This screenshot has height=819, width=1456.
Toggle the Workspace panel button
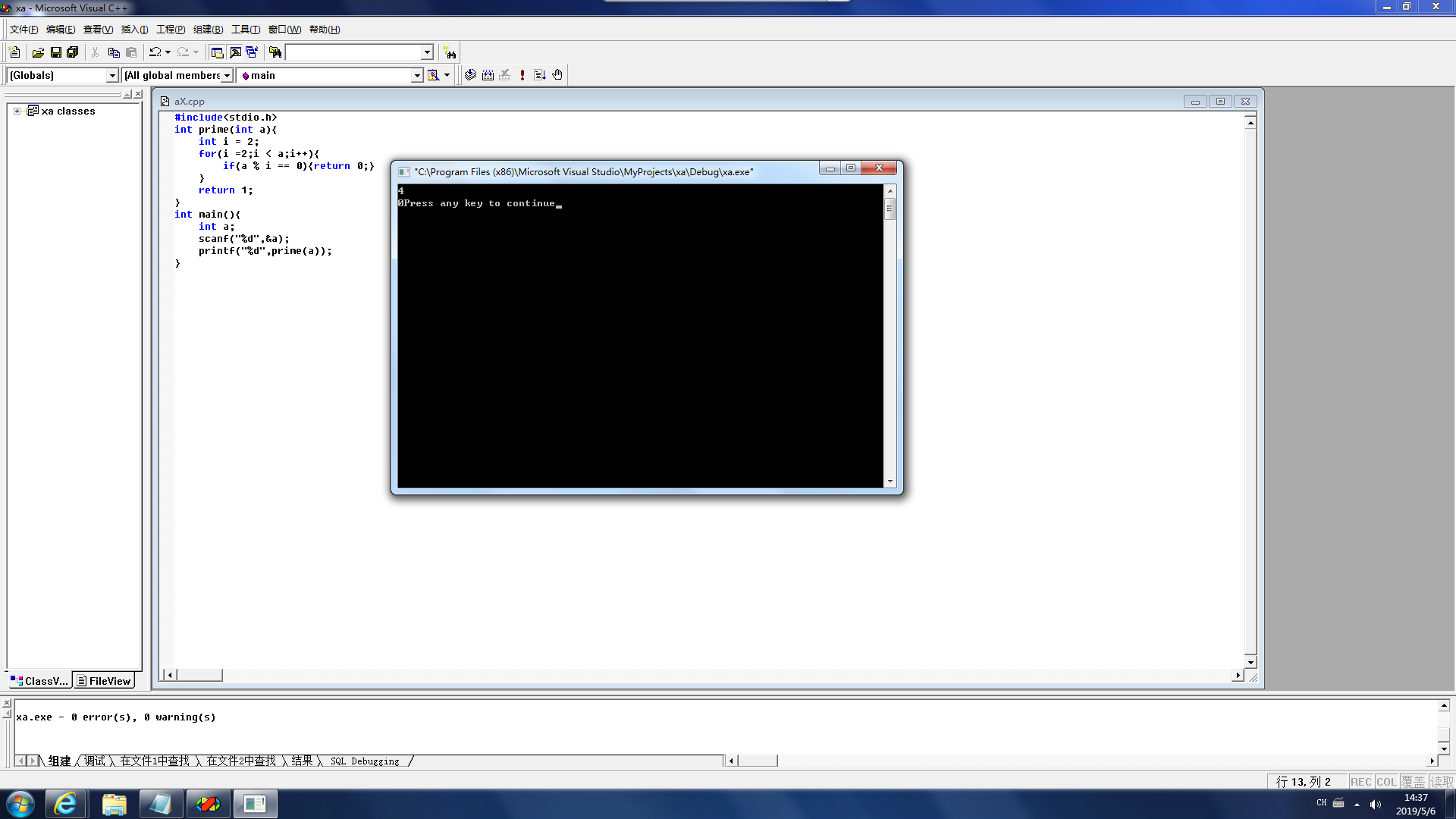[x=217, y=52]
